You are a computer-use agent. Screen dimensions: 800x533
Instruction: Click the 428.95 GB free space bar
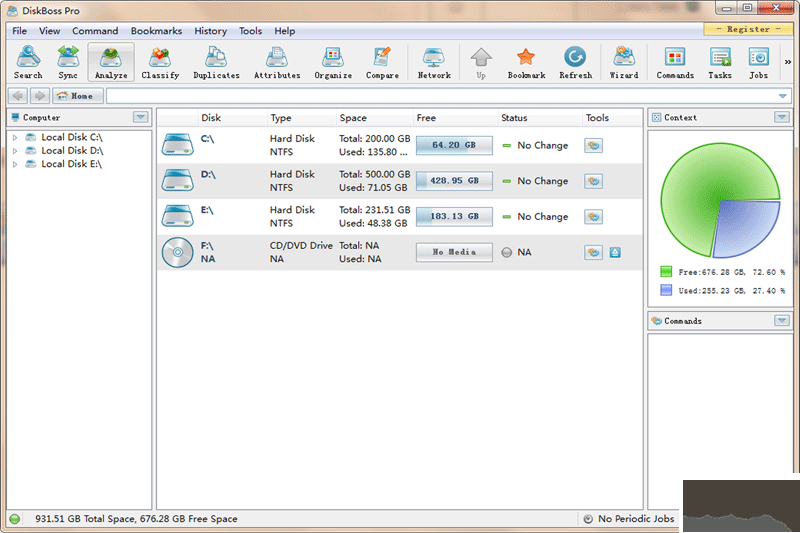tap(454, 181)
